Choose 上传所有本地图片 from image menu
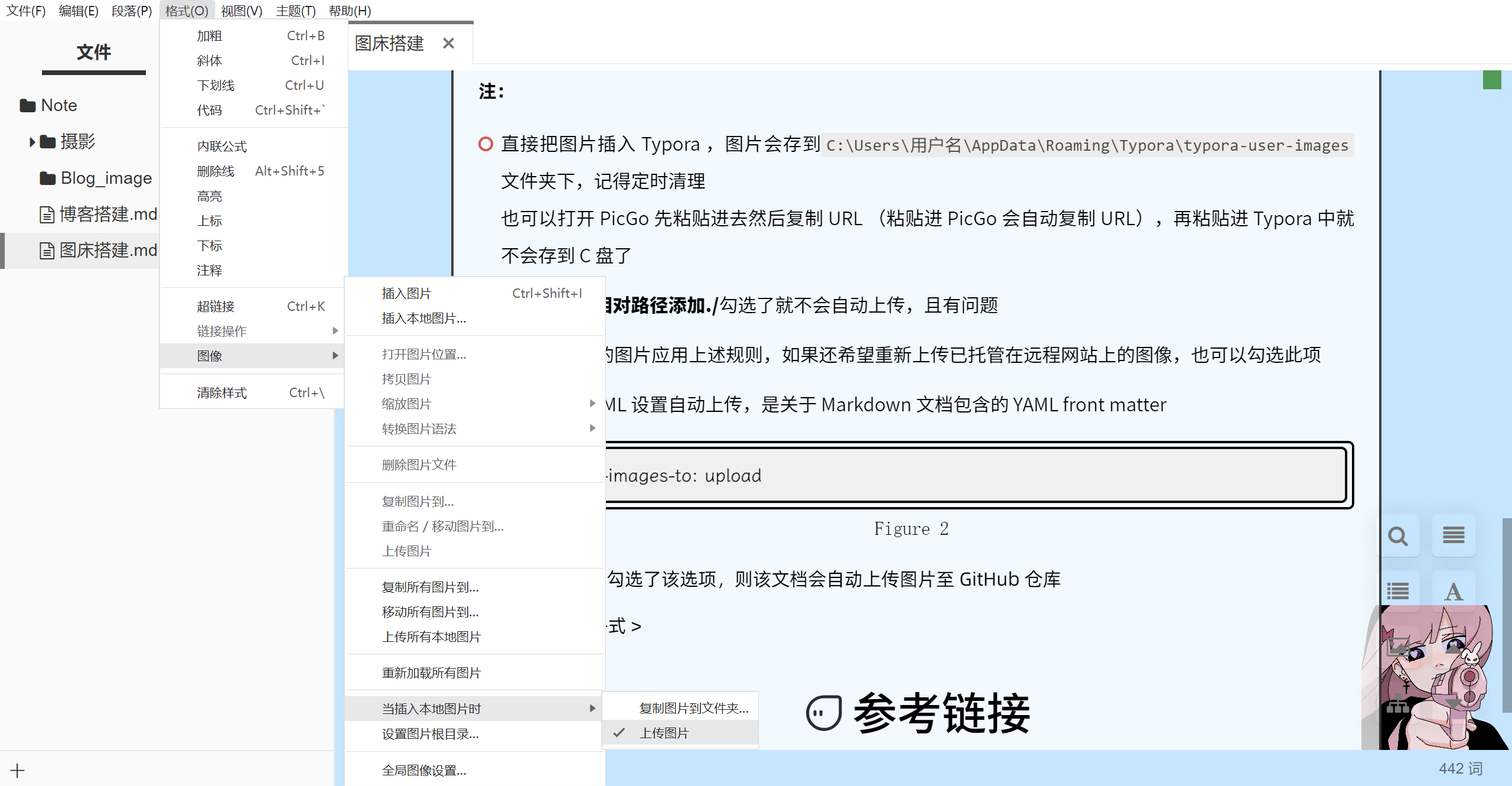 pos(431,636)
